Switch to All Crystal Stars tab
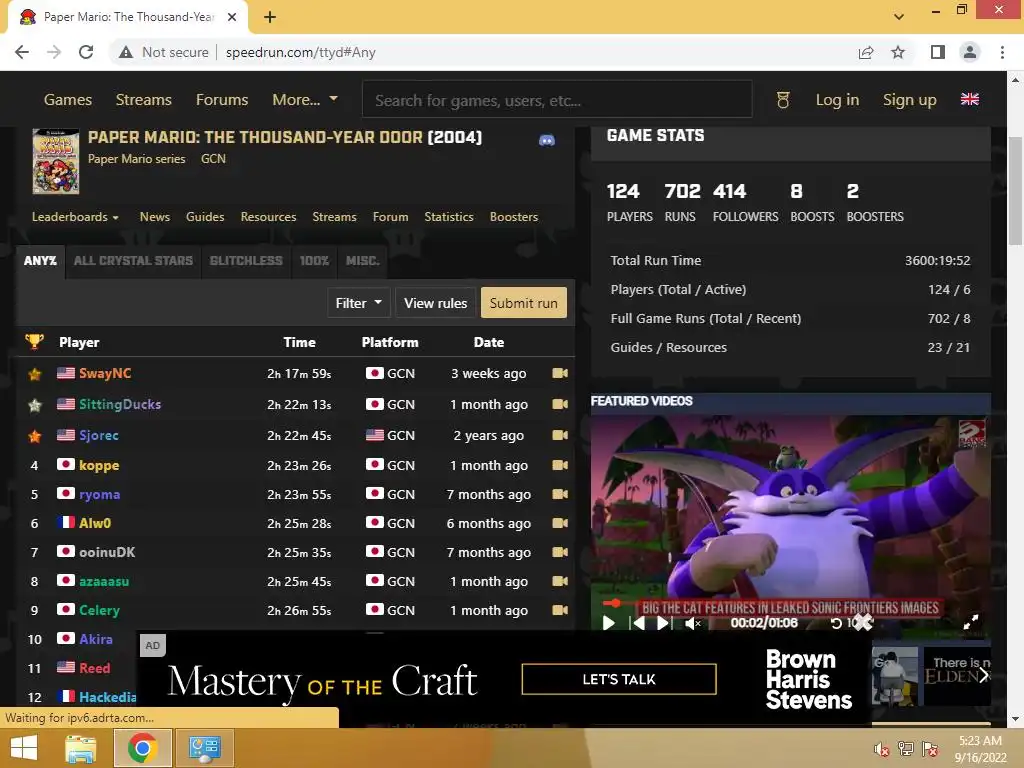The width and height of the screenshot is (1024, 768). tap(133, 261)
